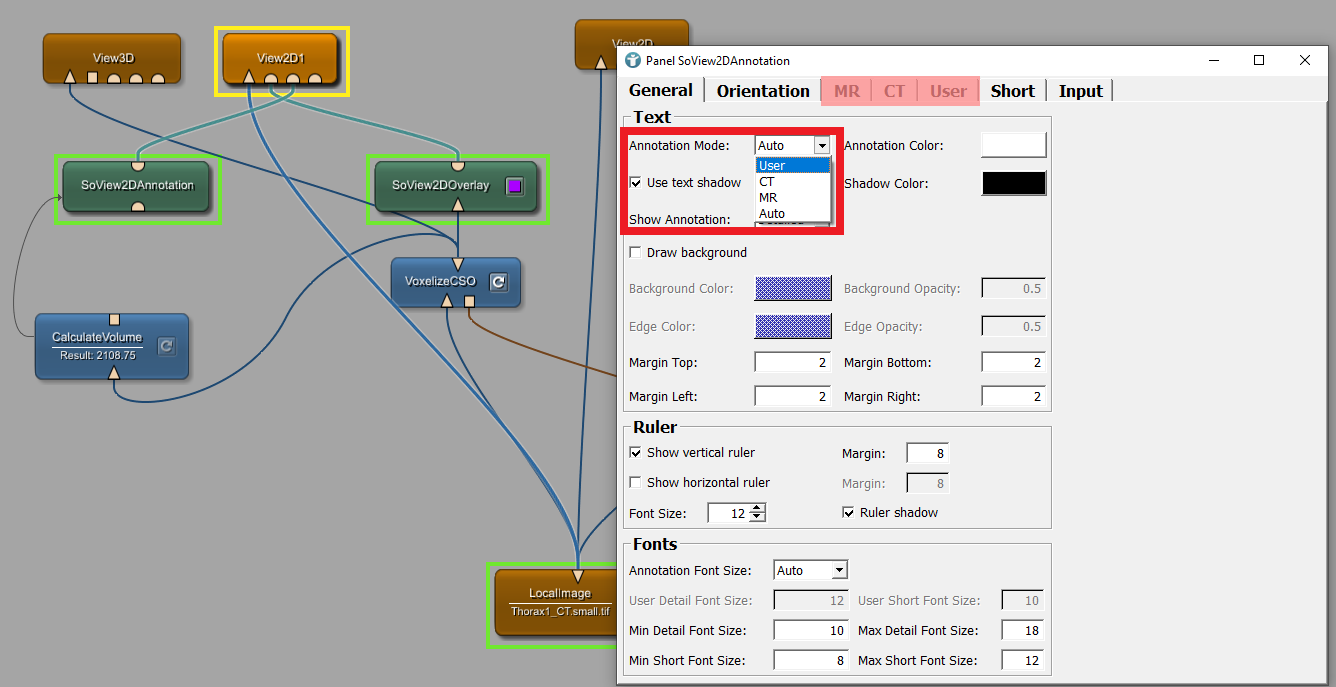Viewport: 1336px width, 687px height.
Task: Click the VoxelizeCSO update refresh icon
Action: [x=498, y=283]
